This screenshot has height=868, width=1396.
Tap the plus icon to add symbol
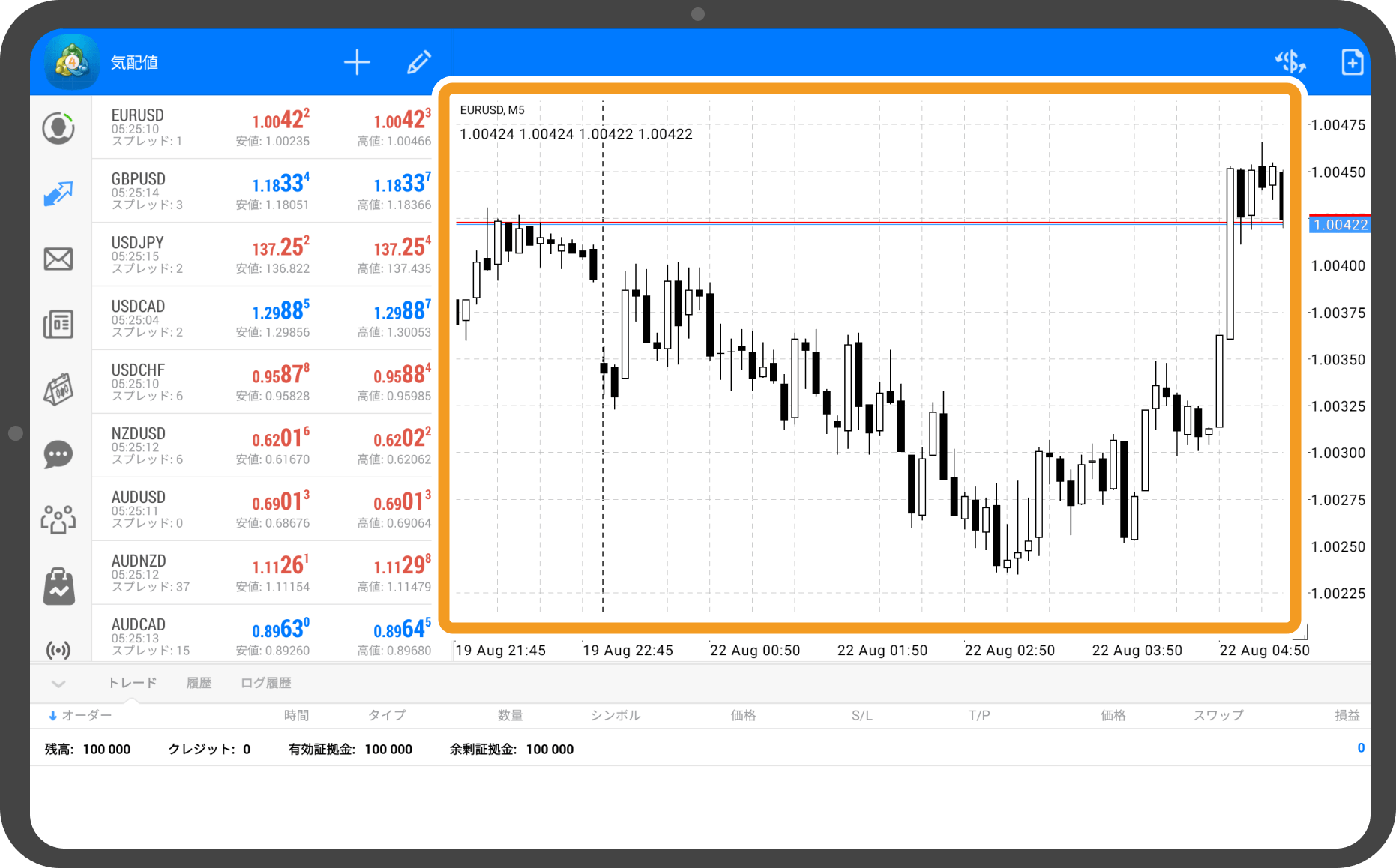(357, 63)
